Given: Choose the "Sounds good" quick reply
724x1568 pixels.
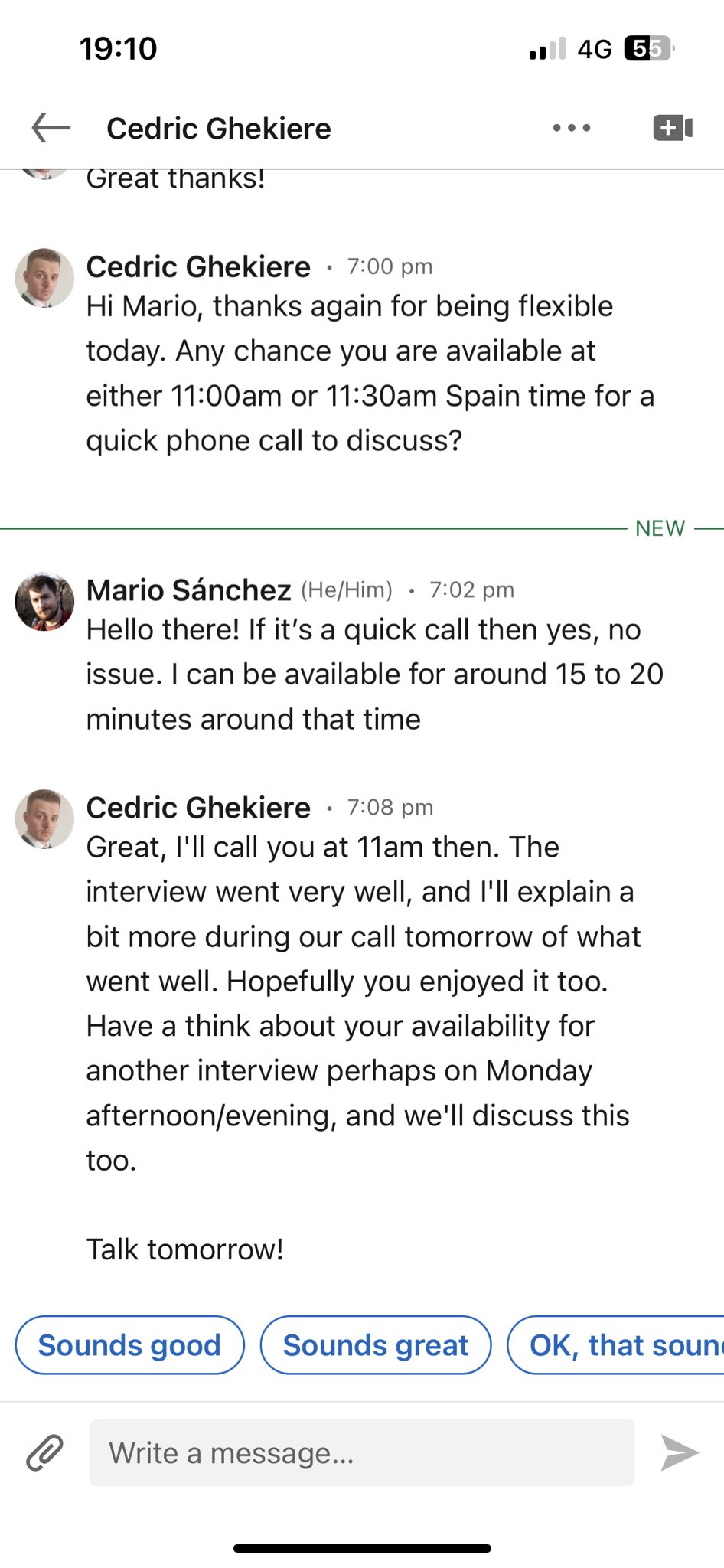Looking at the screenshot, I should [129, 1345].
